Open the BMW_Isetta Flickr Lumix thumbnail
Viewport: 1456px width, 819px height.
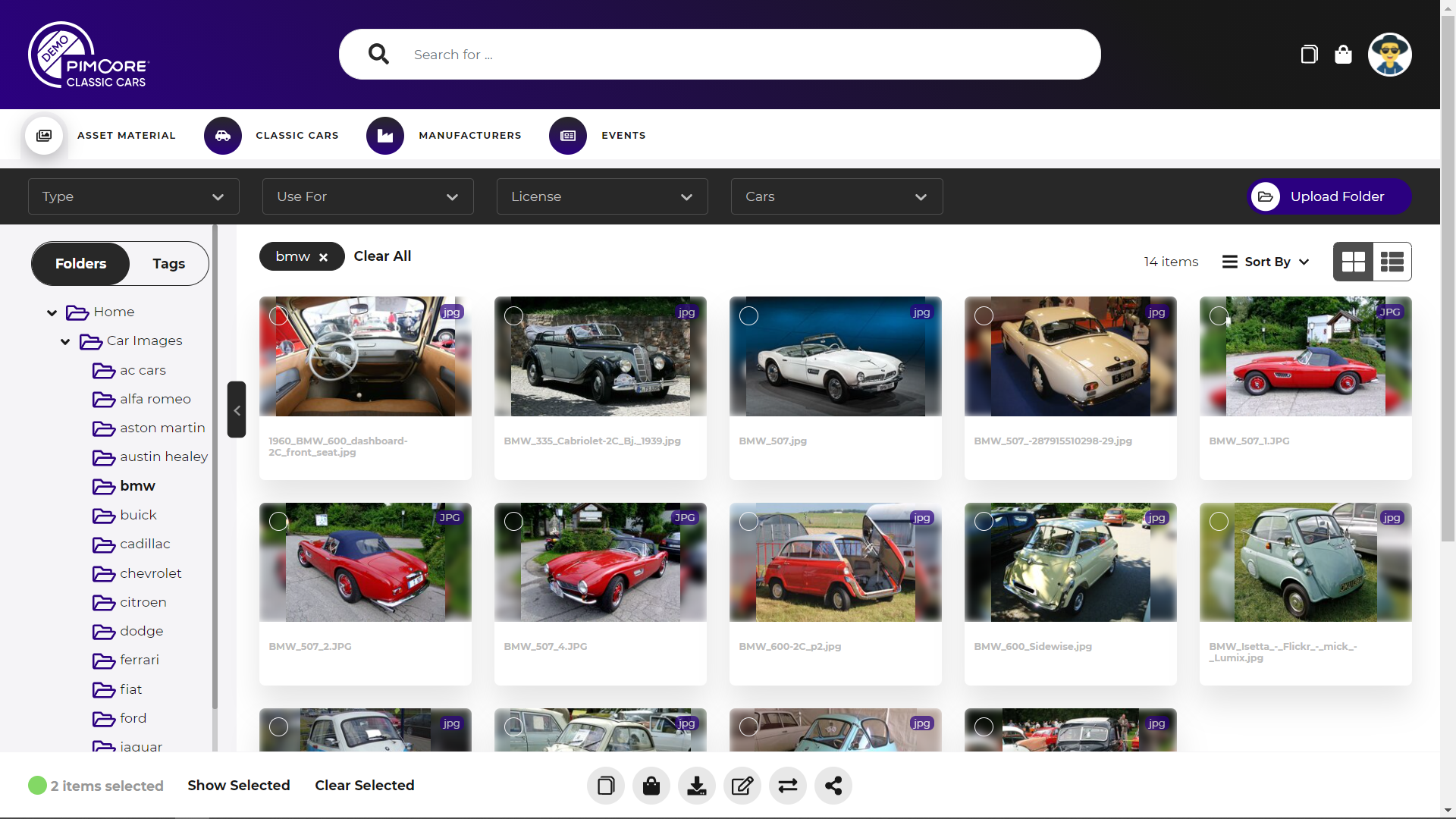point(1306,563)
